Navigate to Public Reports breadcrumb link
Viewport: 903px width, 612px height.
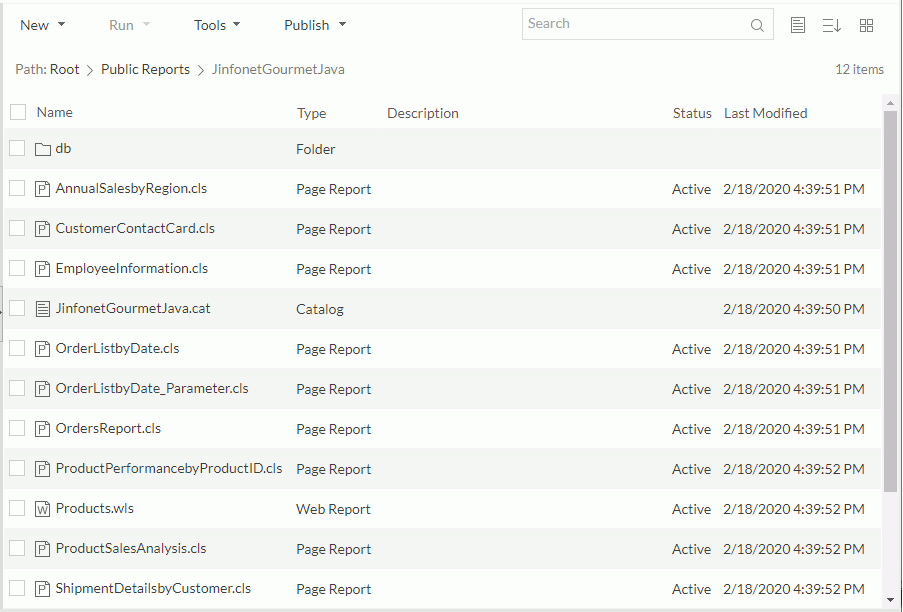click(146, 69)
